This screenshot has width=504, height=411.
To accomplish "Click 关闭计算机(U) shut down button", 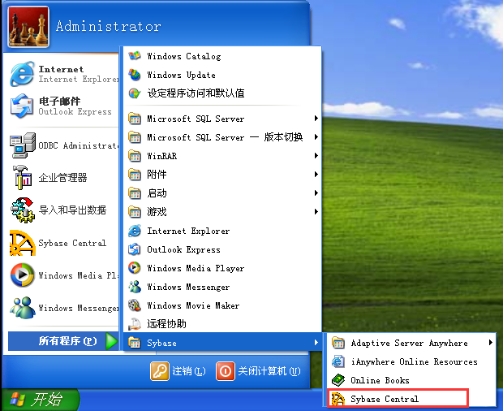I will (x=258, y=371).
